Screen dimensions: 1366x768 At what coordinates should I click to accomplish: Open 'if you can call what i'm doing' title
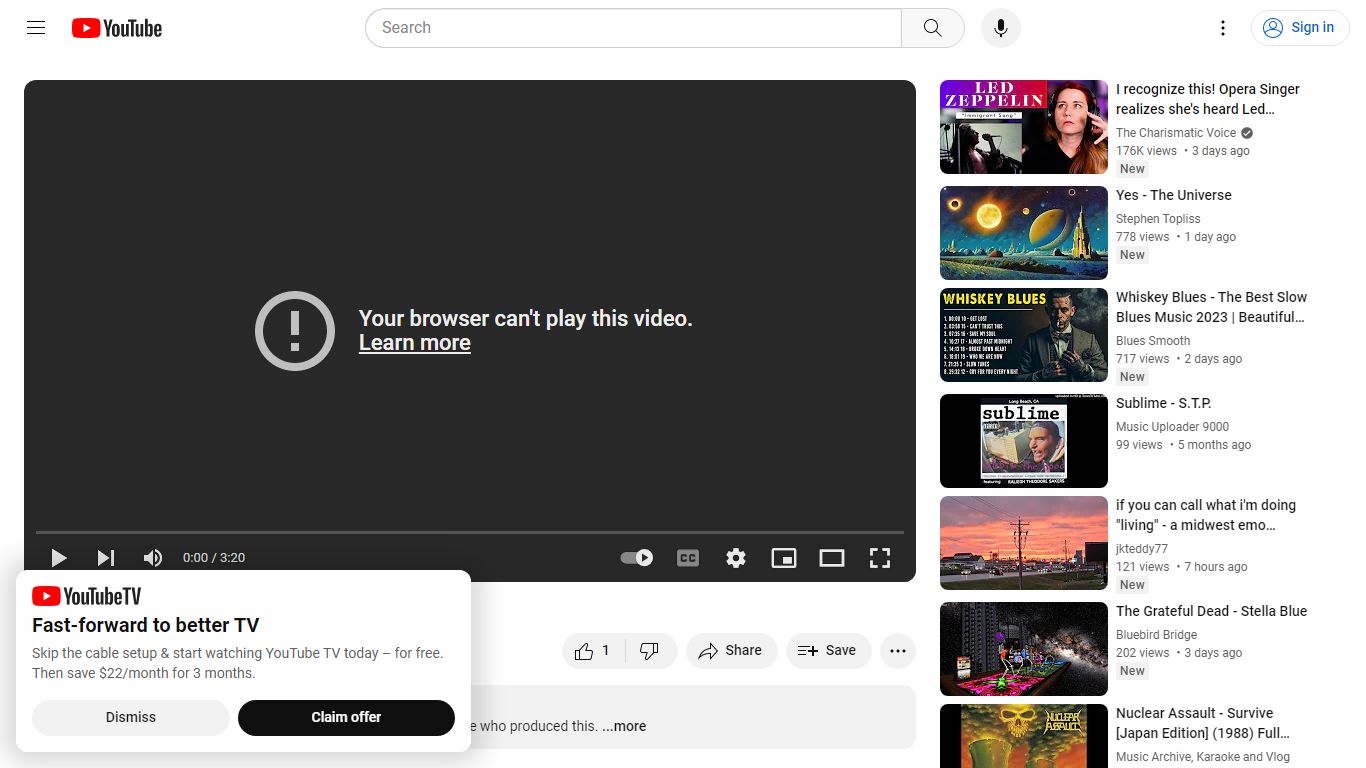point(1206,515)
